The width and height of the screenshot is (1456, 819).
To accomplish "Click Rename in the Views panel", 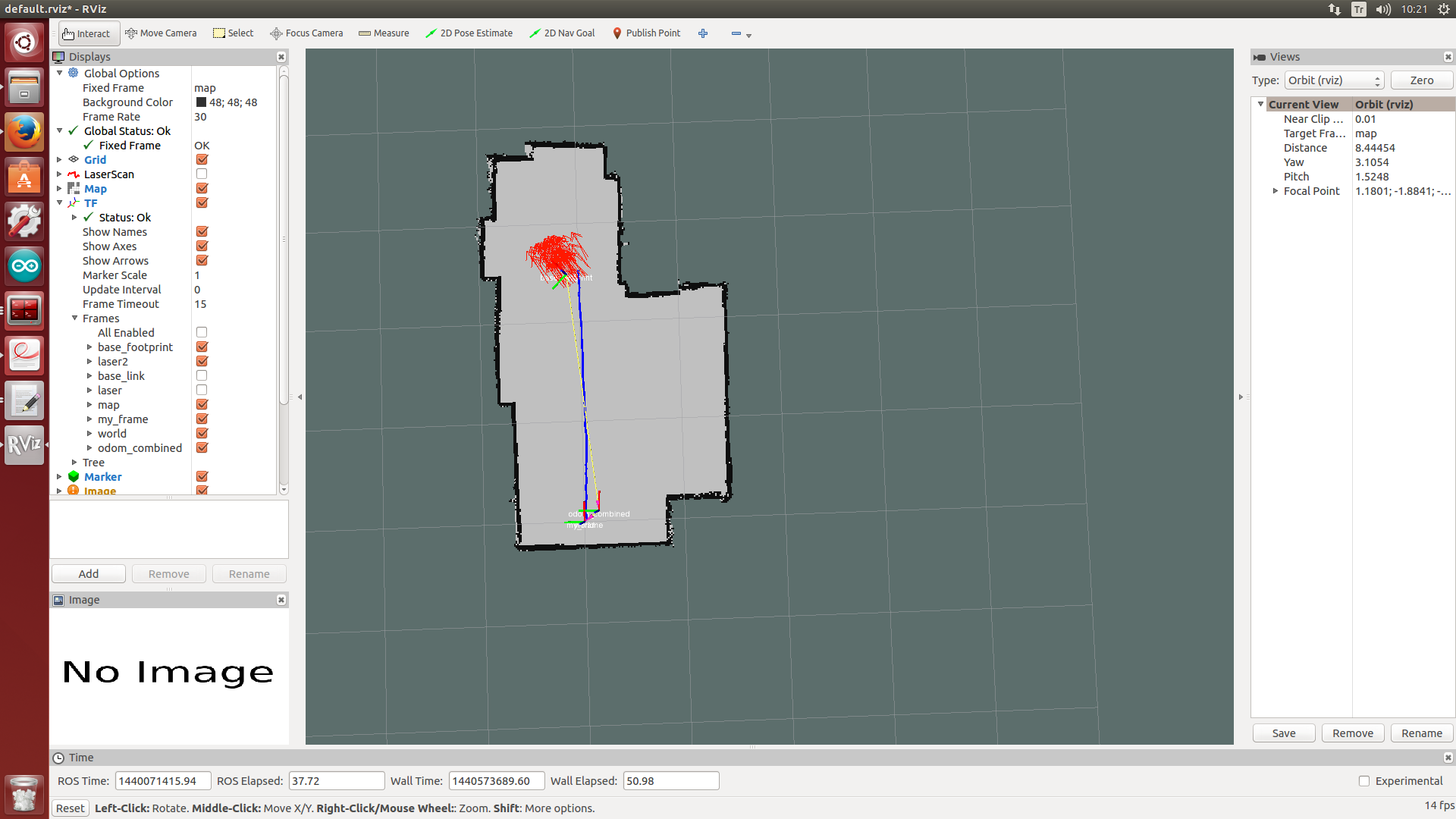I will click(1422, 733).
